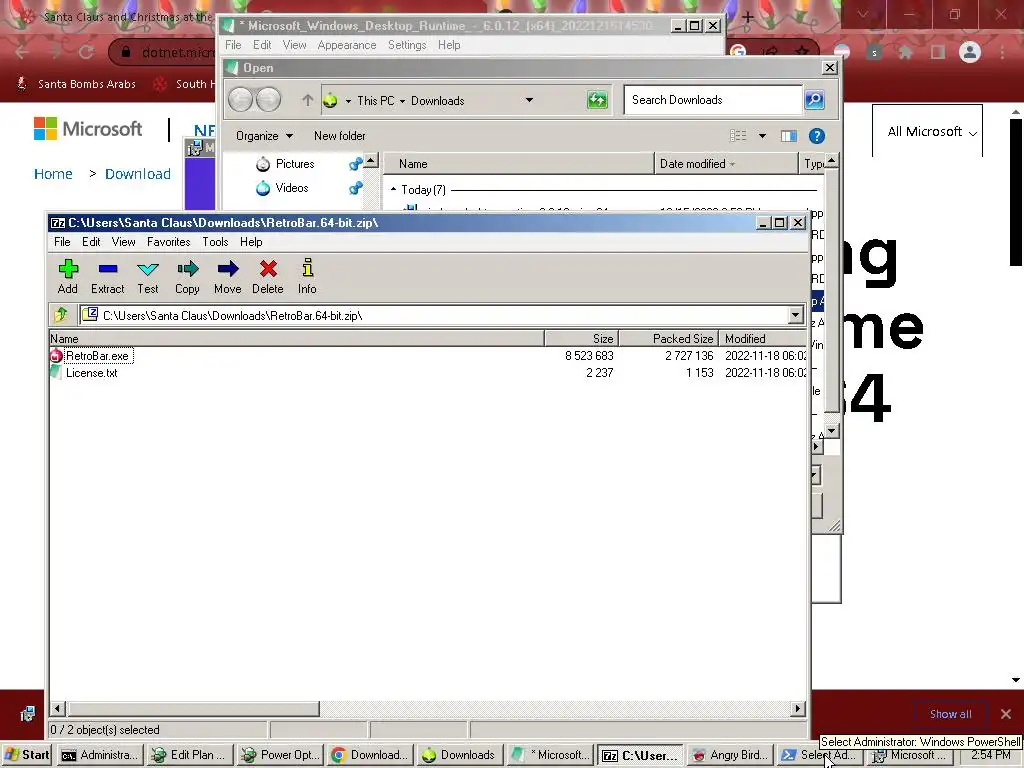Open a new Chrome tab
Viewport: 1024px width, 768px height.
tap(748, 17)
